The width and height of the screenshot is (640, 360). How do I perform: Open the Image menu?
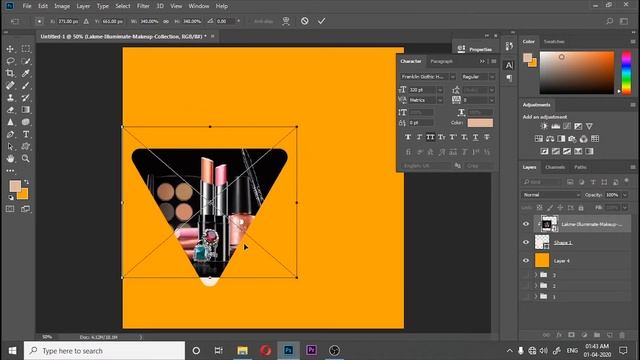coord(62,6)
